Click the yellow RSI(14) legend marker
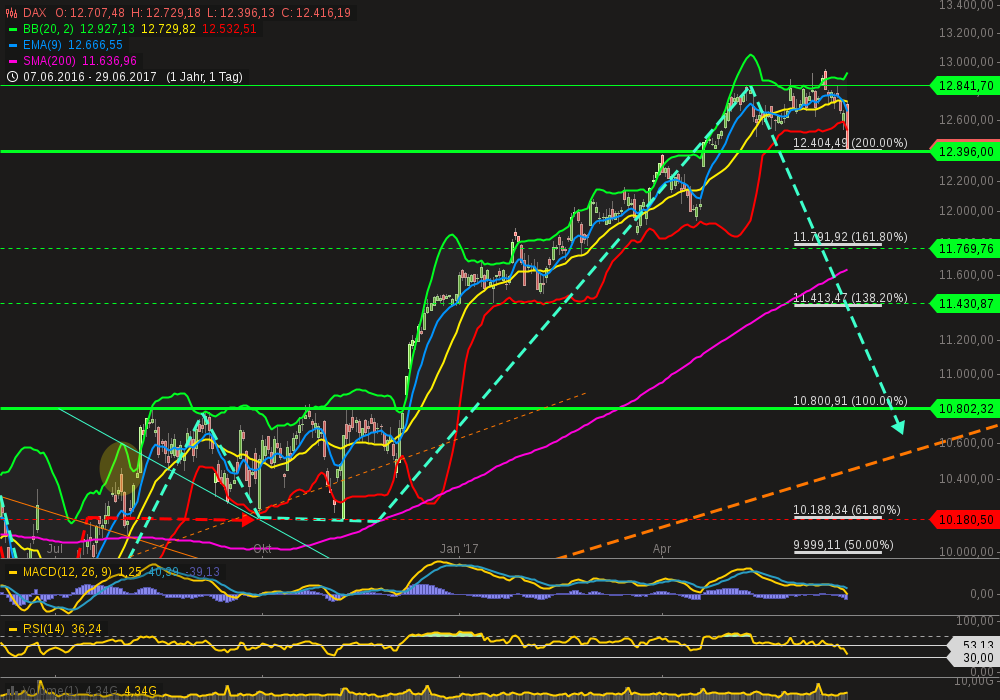The height and width of the screenshot is (700, 1000). tap(12, 629)
